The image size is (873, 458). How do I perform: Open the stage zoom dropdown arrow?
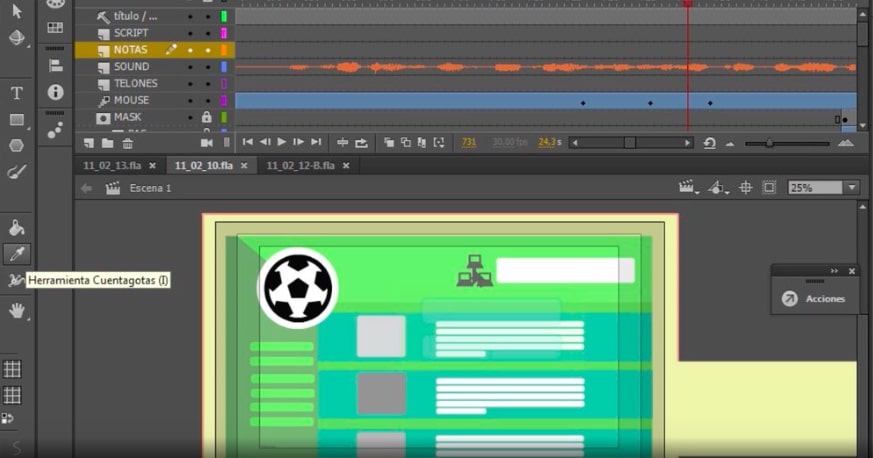(852, 188)
